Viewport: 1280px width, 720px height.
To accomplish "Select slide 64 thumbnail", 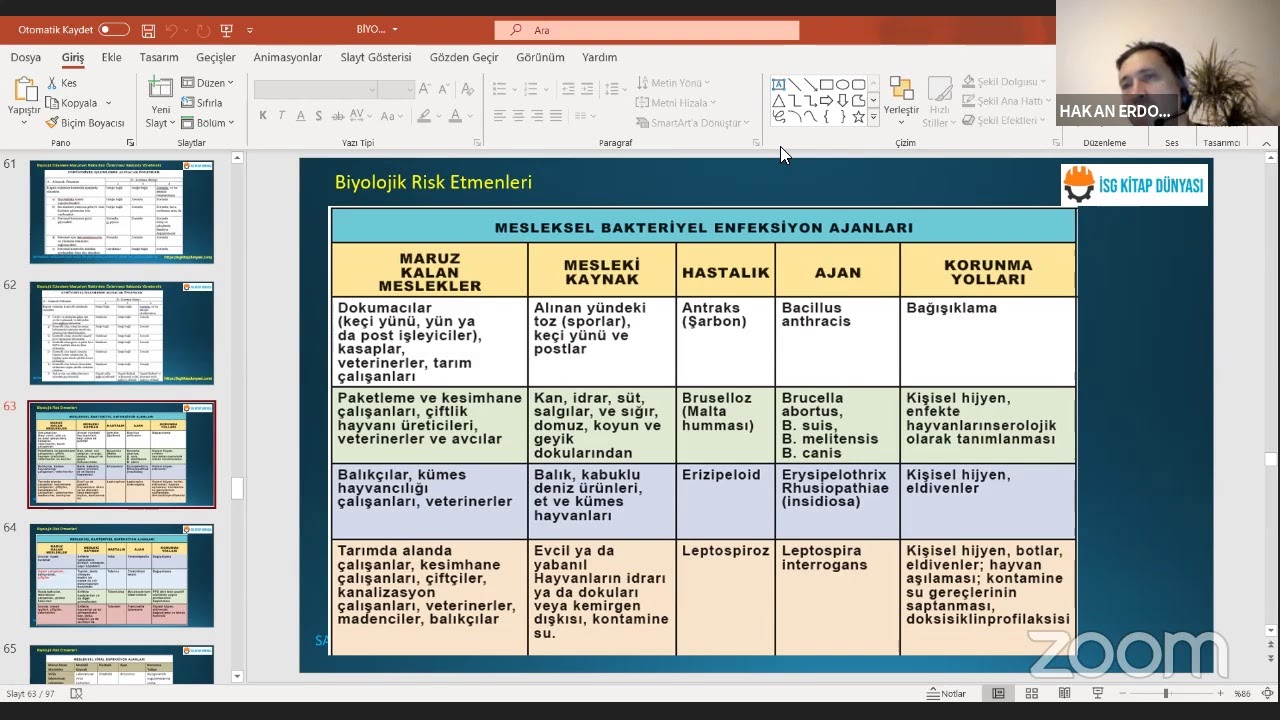I will tap(121, 575).
